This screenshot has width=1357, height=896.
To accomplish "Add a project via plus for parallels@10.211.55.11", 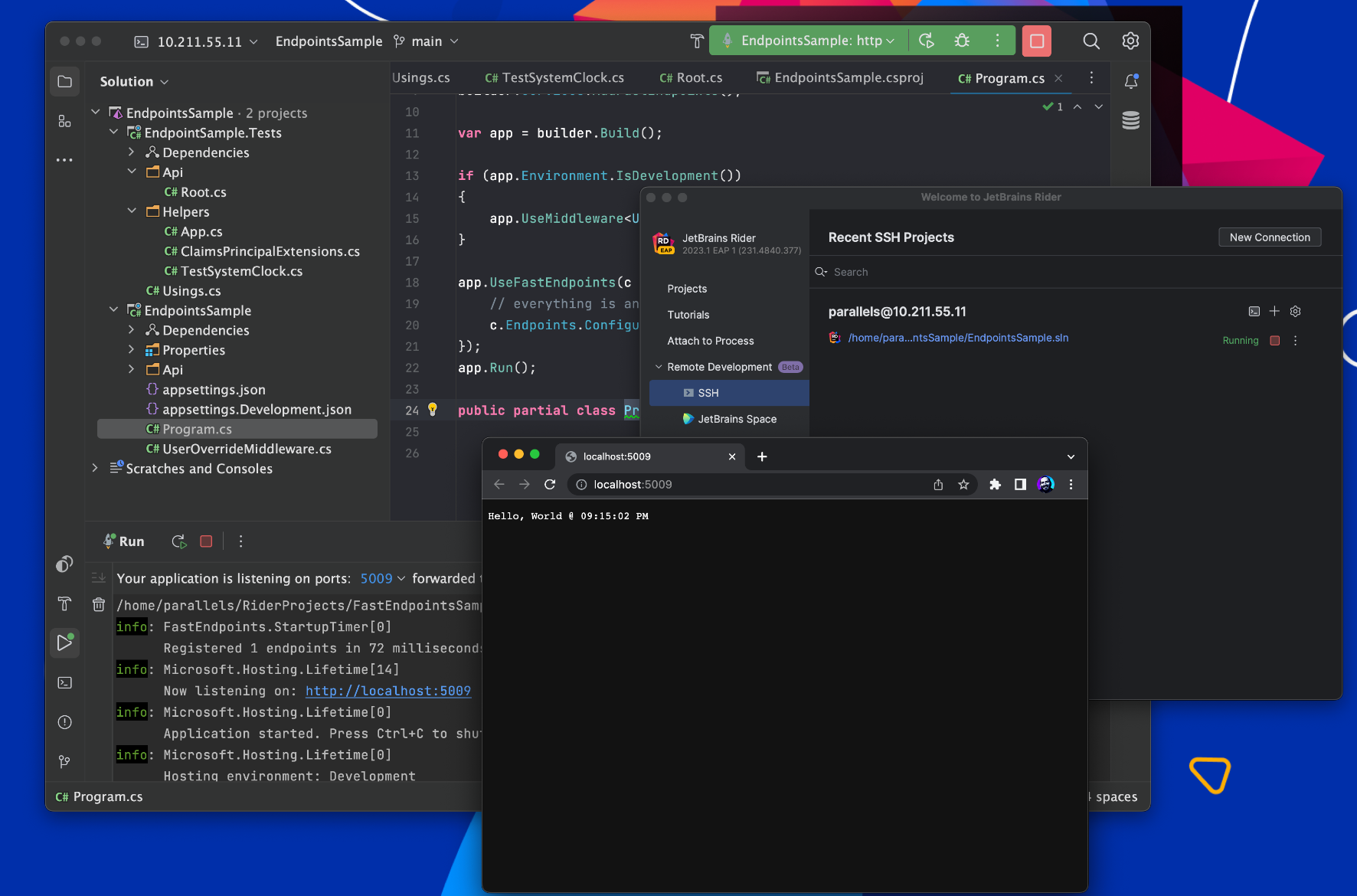I will click(x=1274, y=312).
